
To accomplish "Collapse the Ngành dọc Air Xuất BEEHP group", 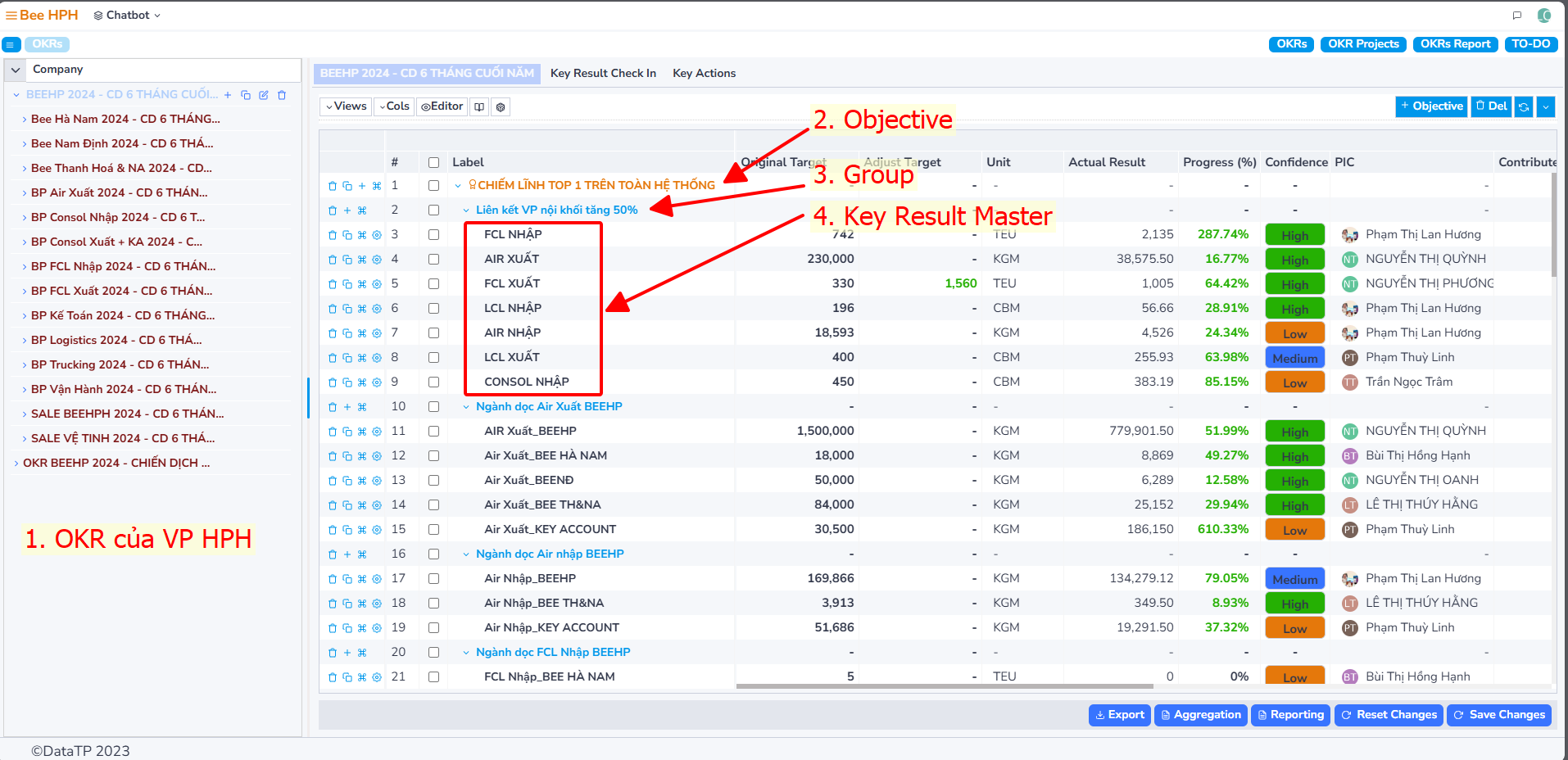I will tap(466, 407).
